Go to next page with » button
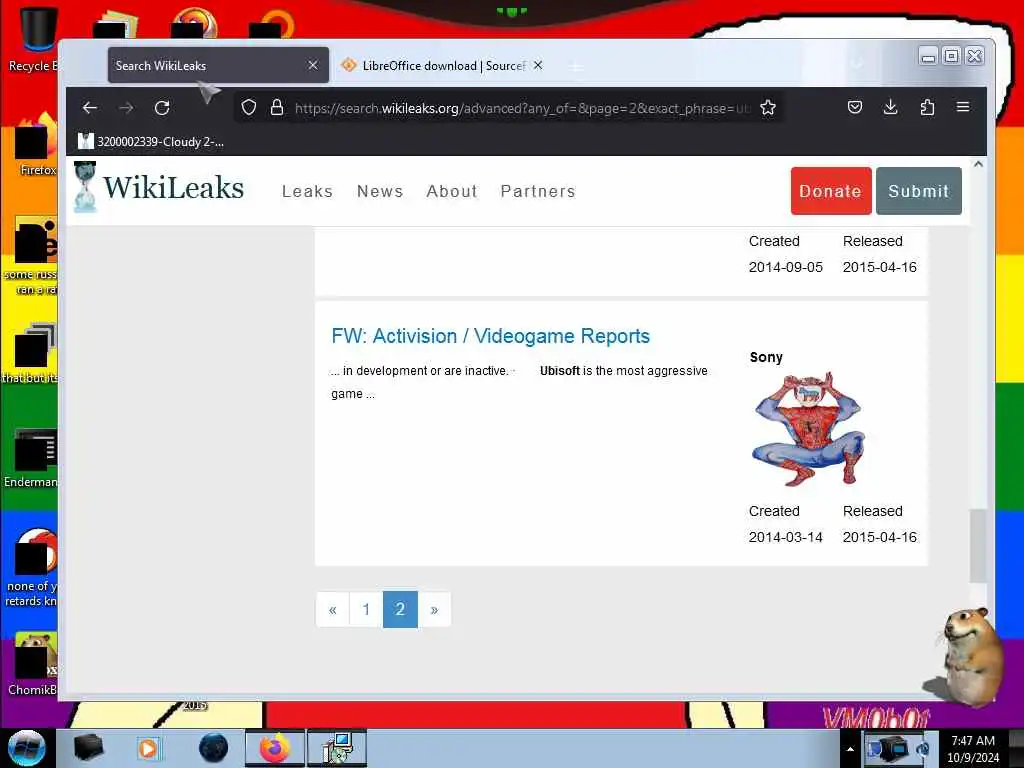 (x=434, y=609)
